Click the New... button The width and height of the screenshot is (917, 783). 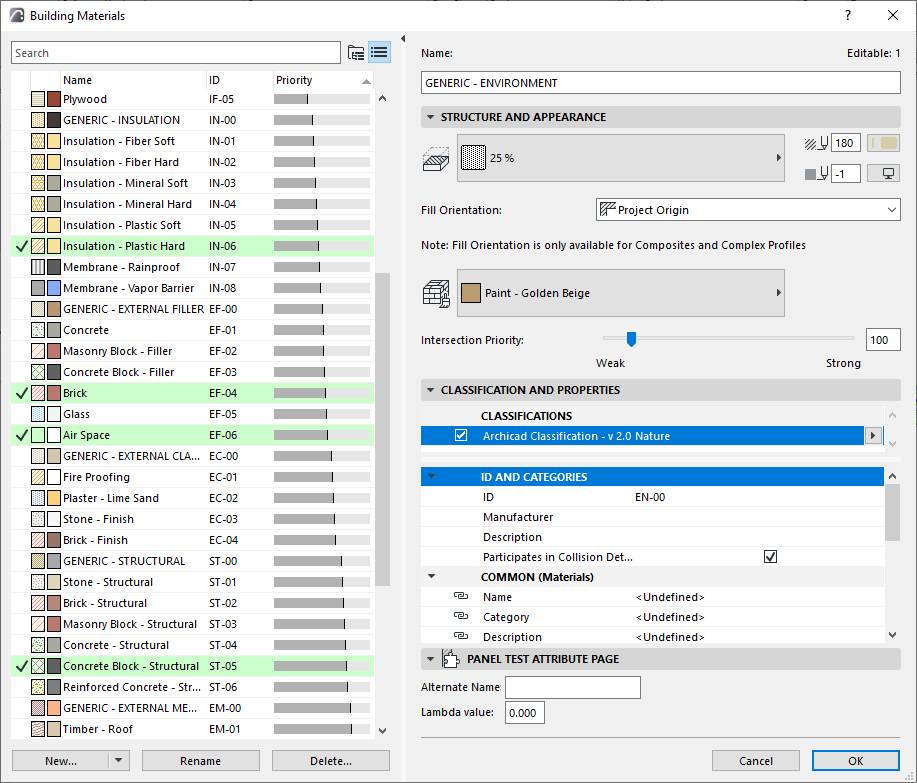pyautogui.click(x=61, y=760)
